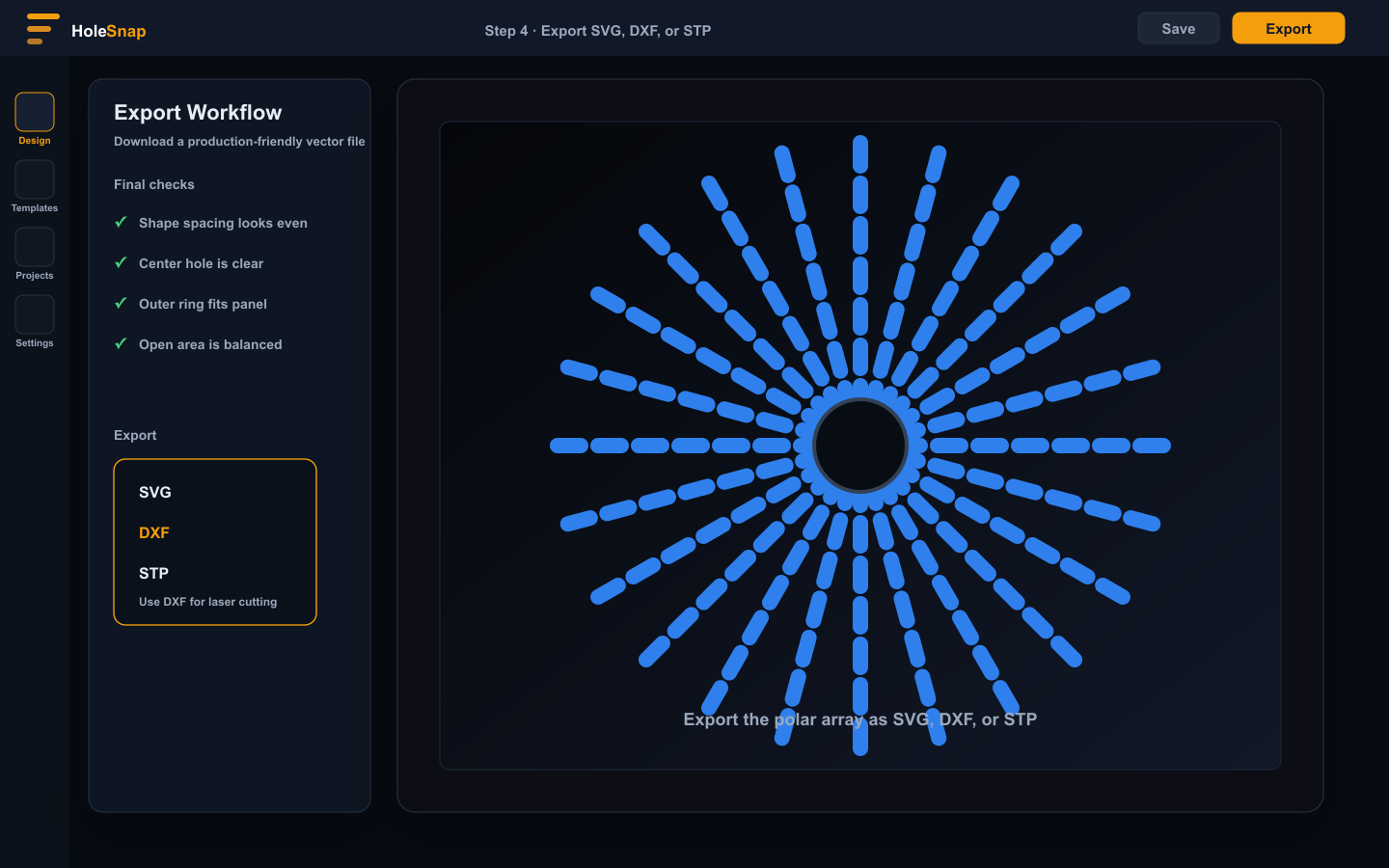Click the HoleSnap brand name

click(109, 31)
